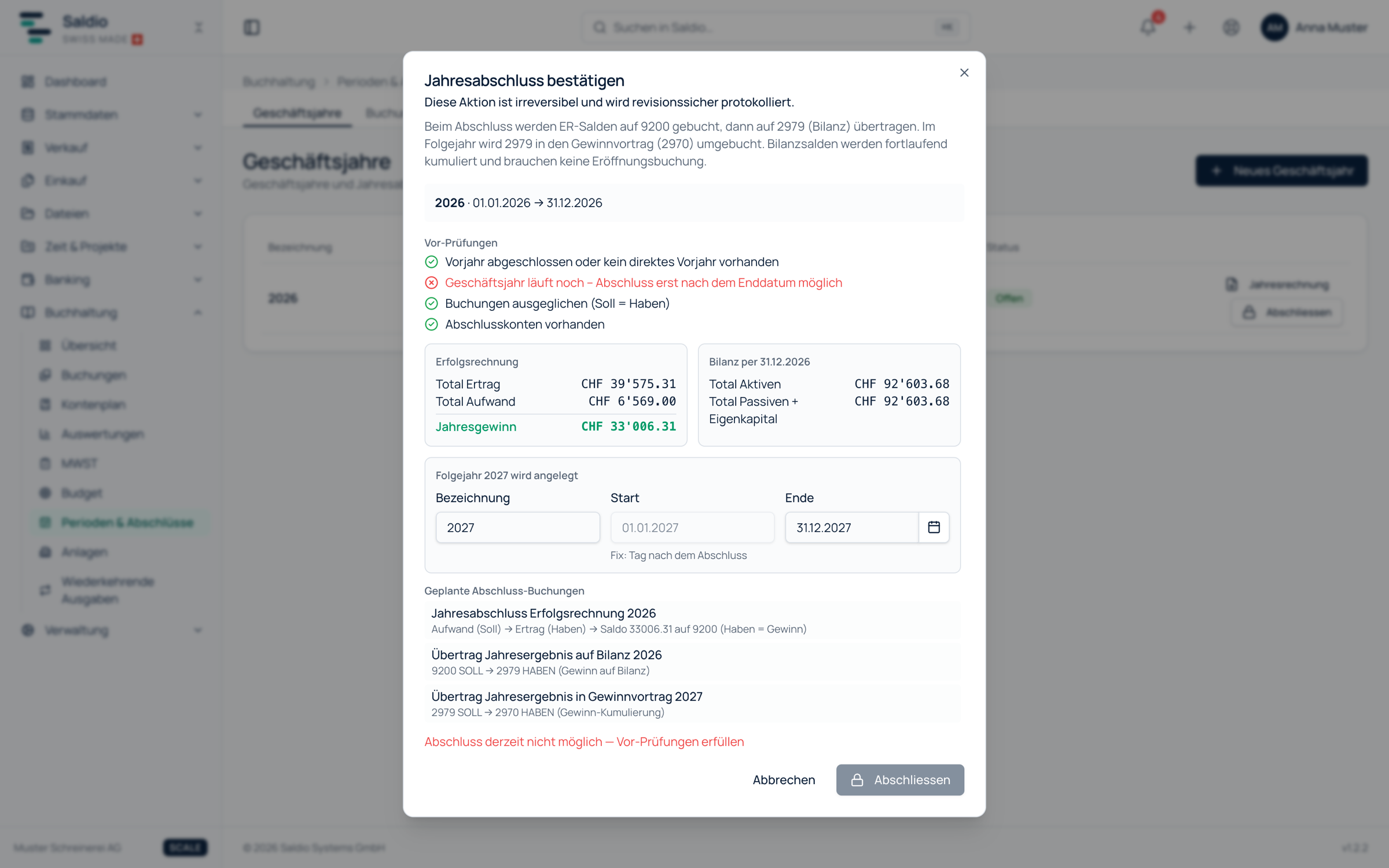The image size is (1389, 868).
Task: Collapse the Buchhaltung sidebar section
Action: point(111,312)
